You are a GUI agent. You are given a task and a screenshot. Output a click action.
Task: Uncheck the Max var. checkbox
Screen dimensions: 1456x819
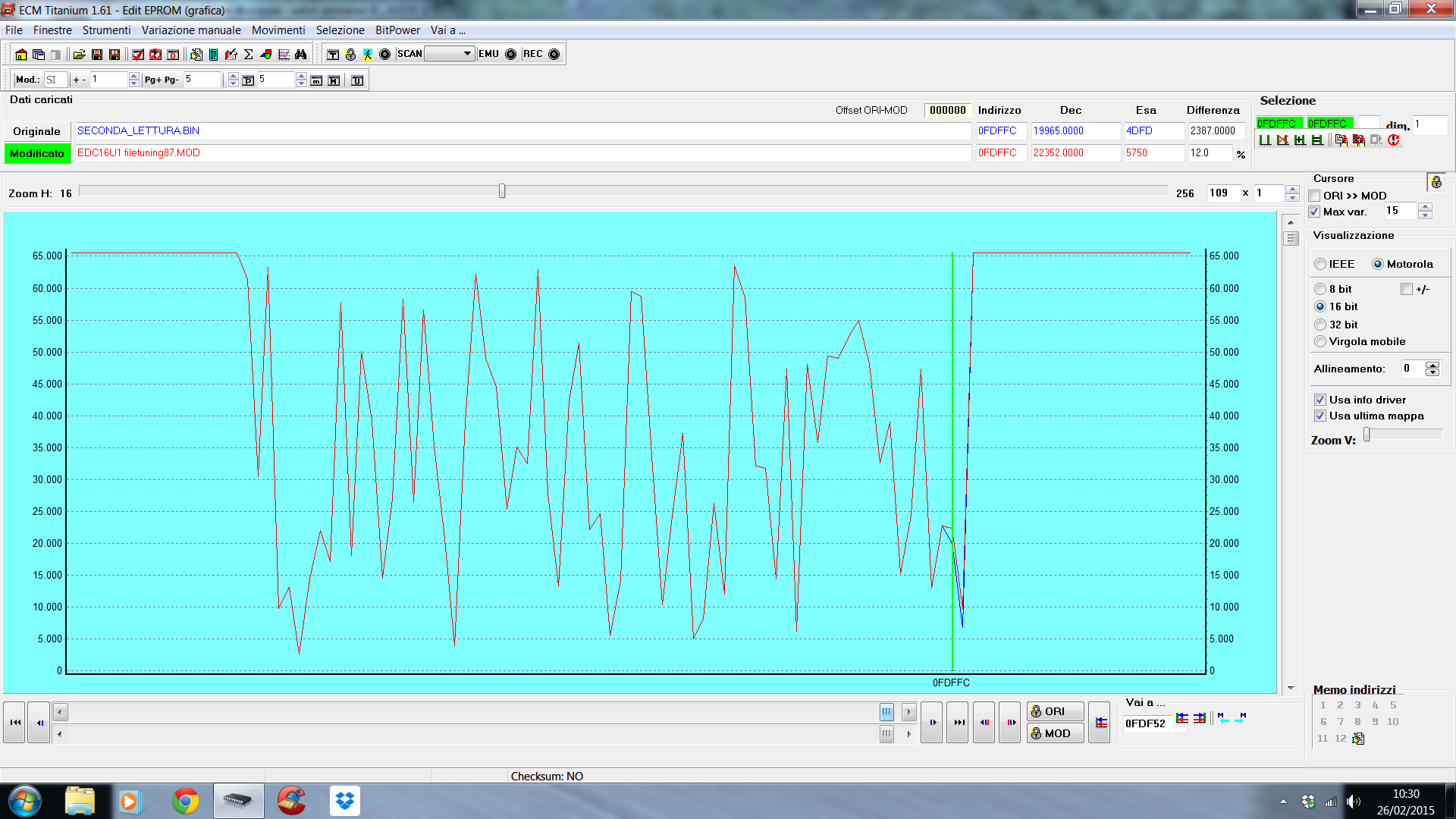coord(1315,212)
